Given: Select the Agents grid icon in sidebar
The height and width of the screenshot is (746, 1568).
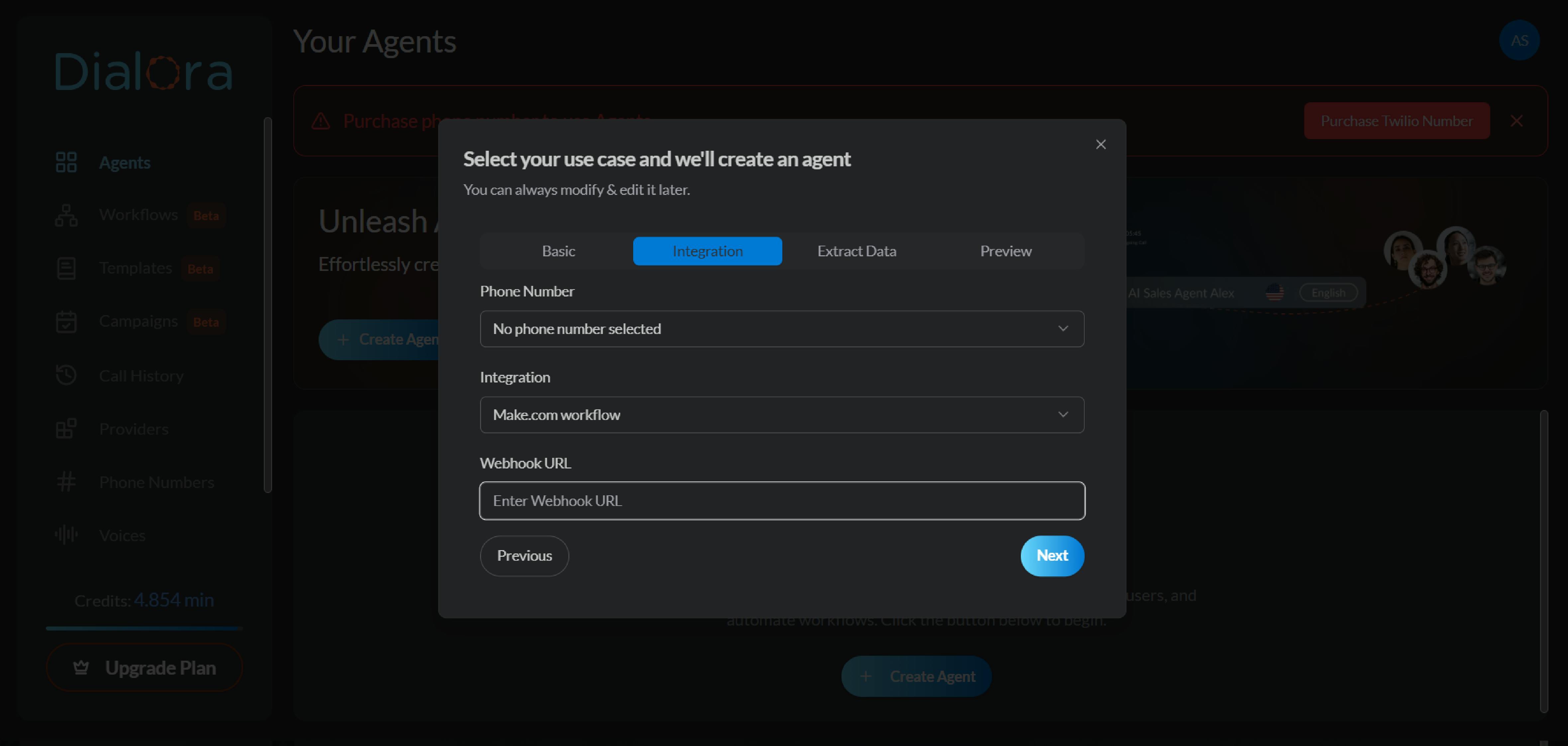Looking at the screenshot, I should pyautogui.click(x=66, y=162).
